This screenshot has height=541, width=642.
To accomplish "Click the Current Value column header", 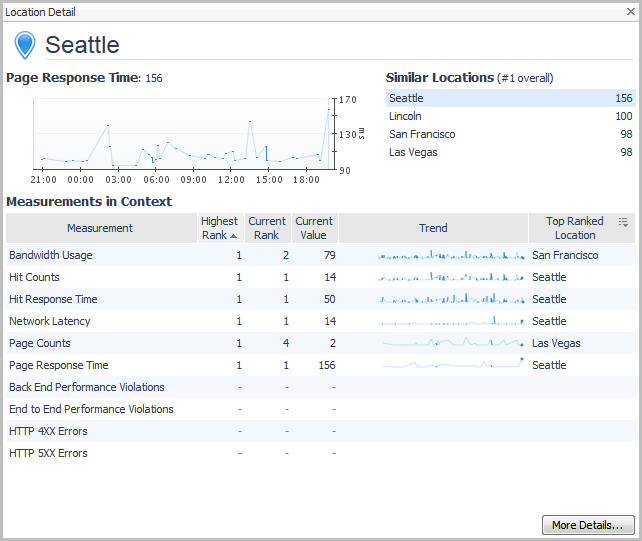I will [x=314, y=228].
